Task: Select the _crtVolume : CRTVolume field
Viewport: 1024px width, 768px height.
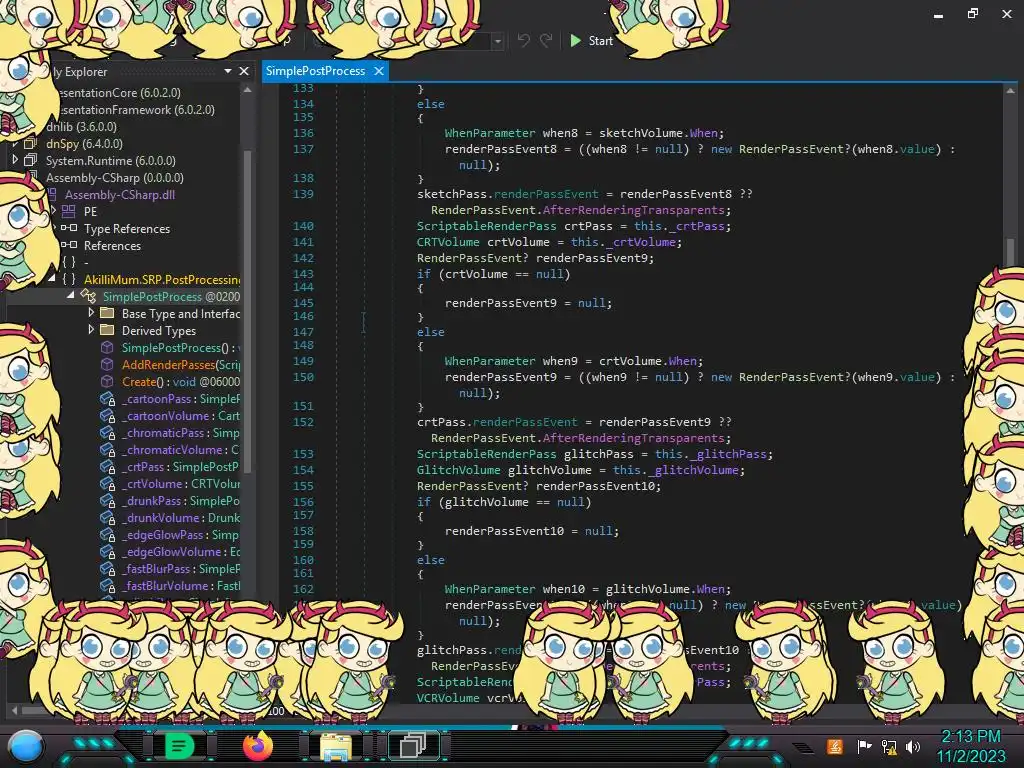Action: [181, 483]
